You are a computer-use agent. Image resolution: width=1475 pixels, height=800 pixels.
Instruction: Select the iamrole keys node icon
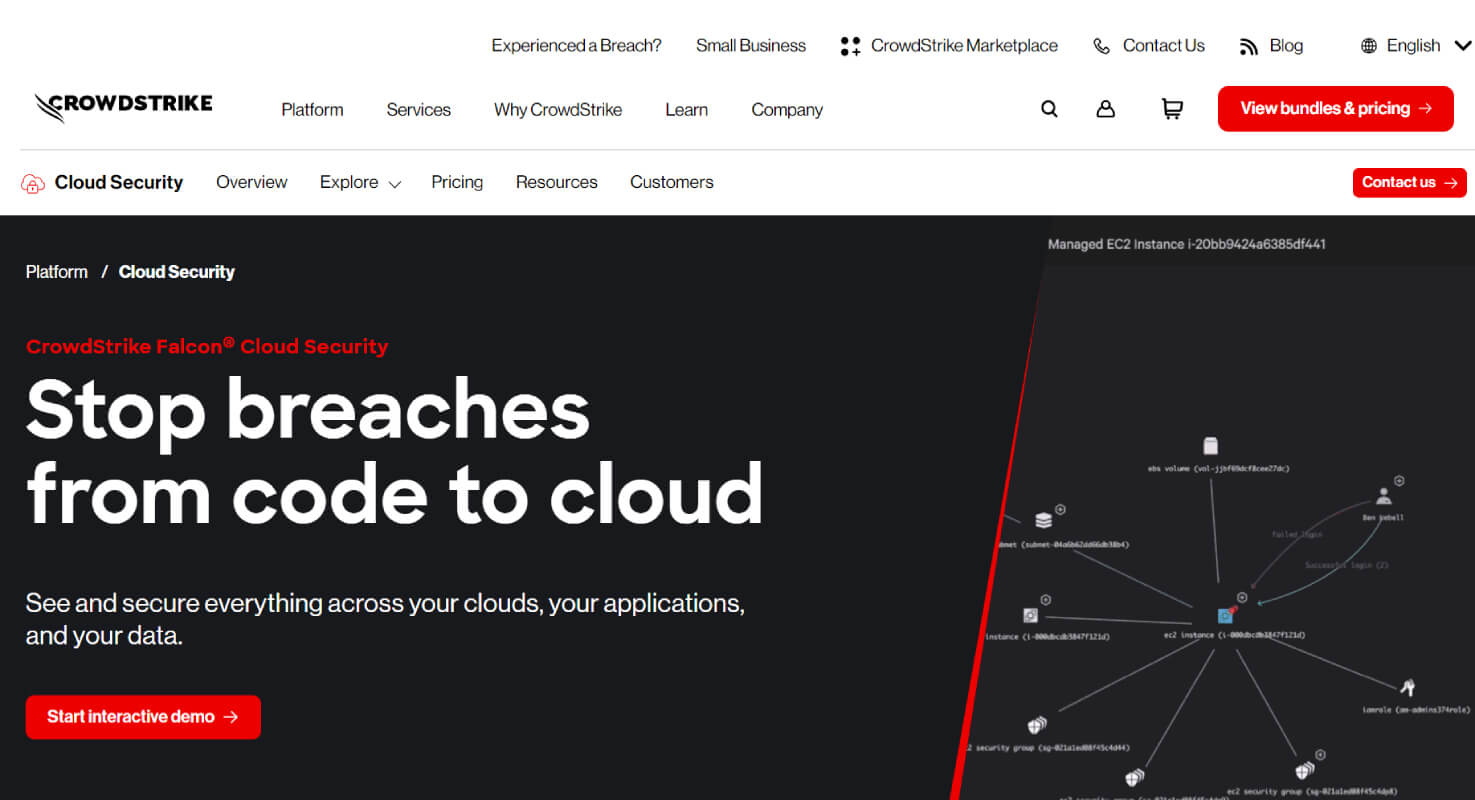[x=1407, y=687]
